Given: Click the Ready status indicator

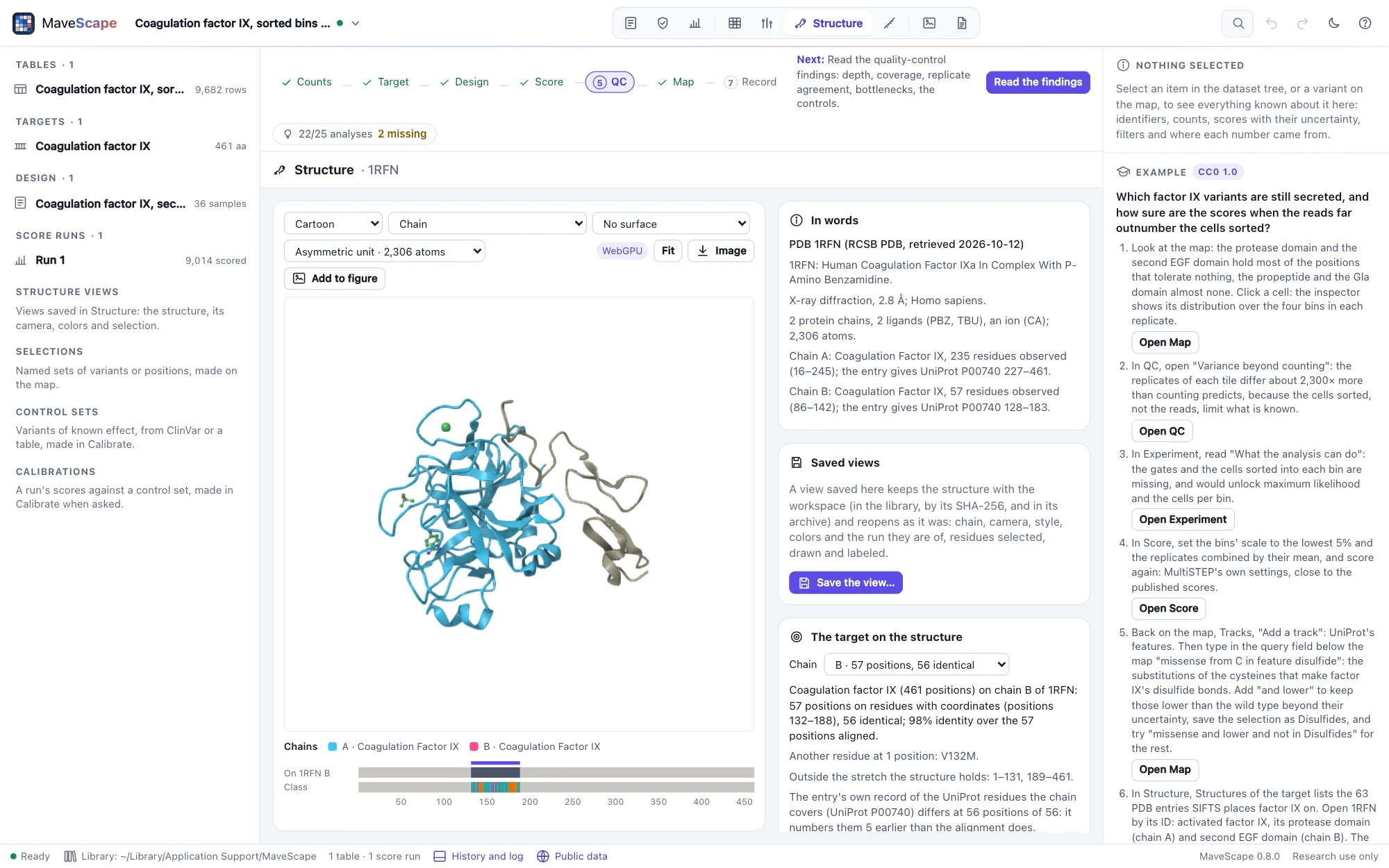Looking at the screenshot, I should [x=30, y=856].
